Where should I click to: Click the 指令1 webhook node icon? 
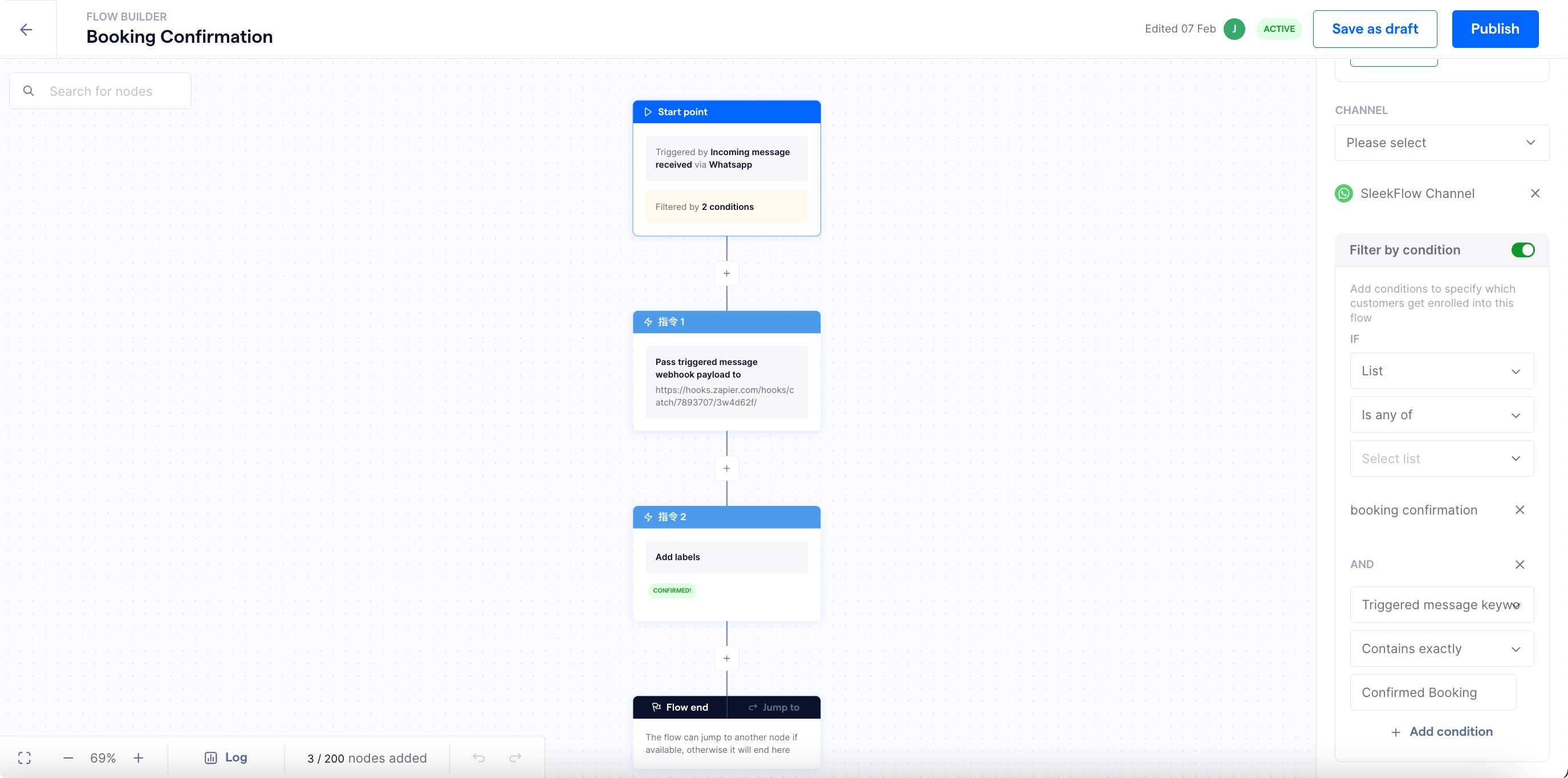[648, 322]
